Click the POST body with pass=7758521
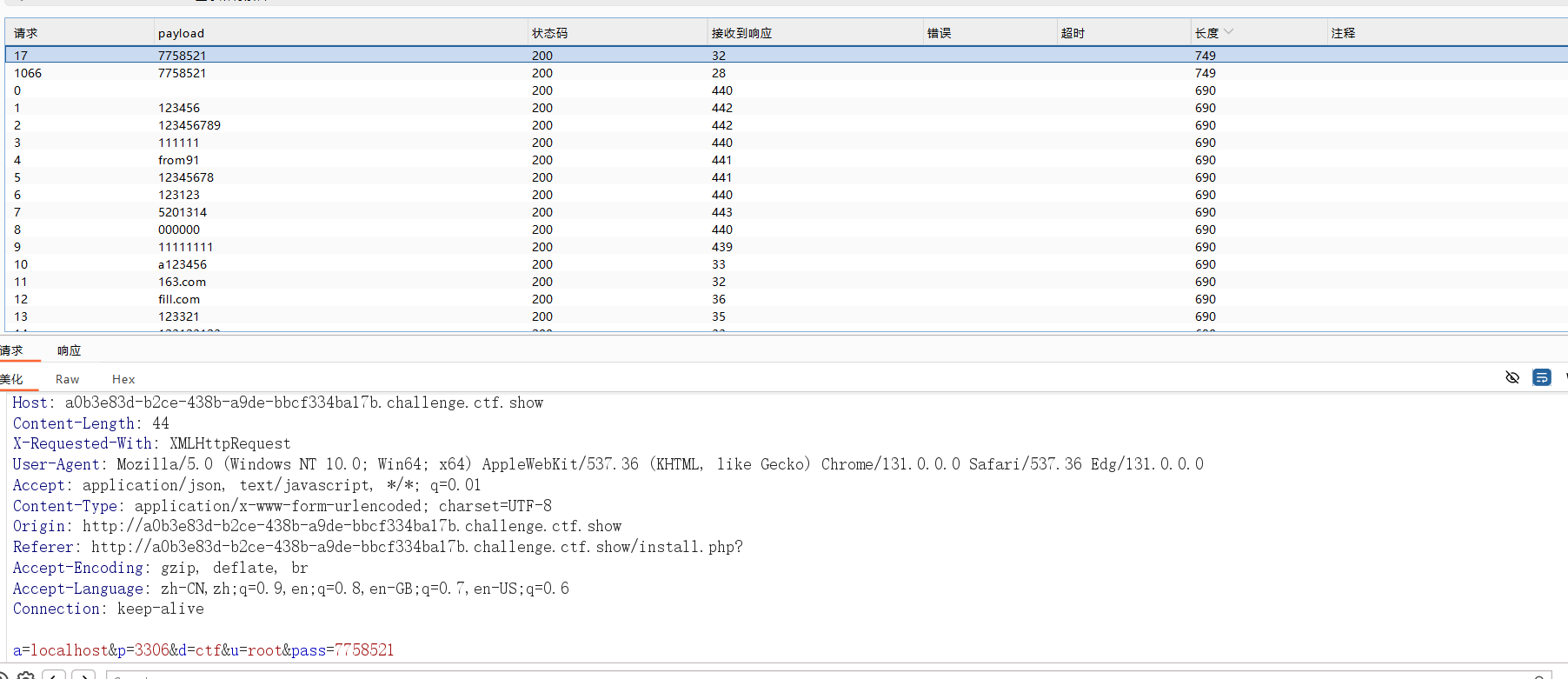 [203, 650]
